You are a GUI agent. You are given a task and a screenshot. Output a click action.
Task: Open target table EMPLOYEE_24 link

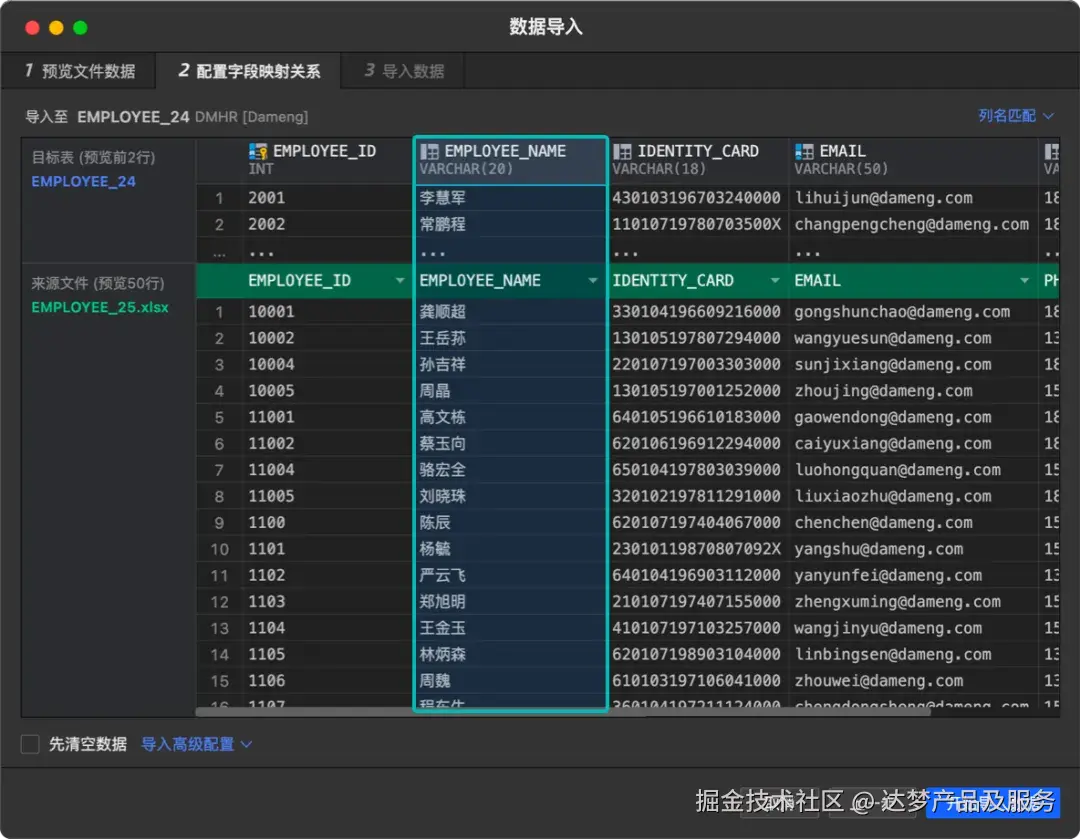pyautogui.click(x=83, y=182)
